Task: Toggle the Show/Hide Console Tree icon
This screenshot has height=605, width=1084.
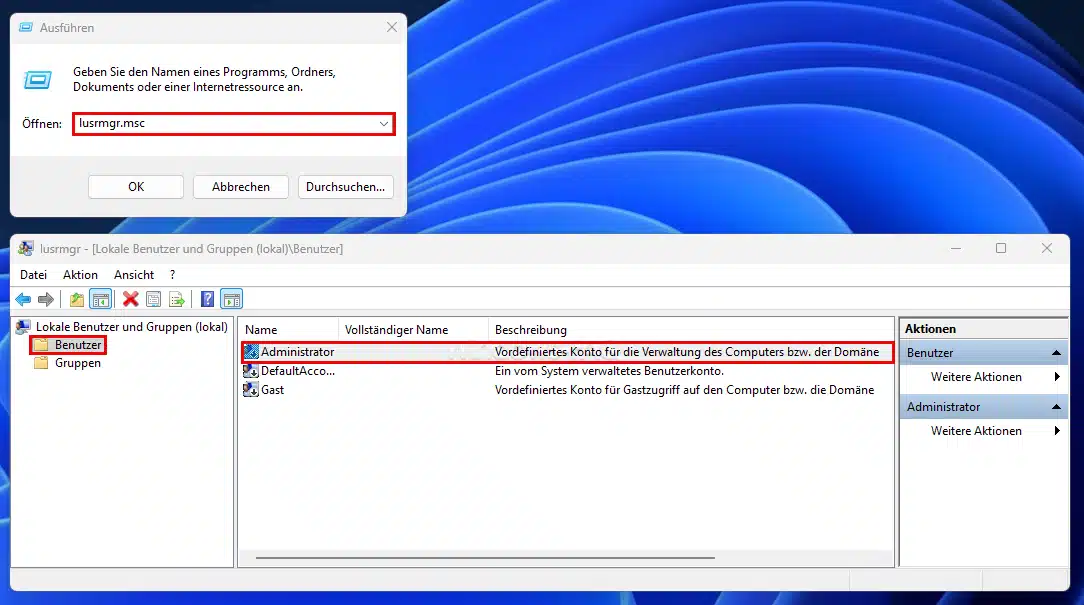Action: pyautogui.click(x=100, y=299)
